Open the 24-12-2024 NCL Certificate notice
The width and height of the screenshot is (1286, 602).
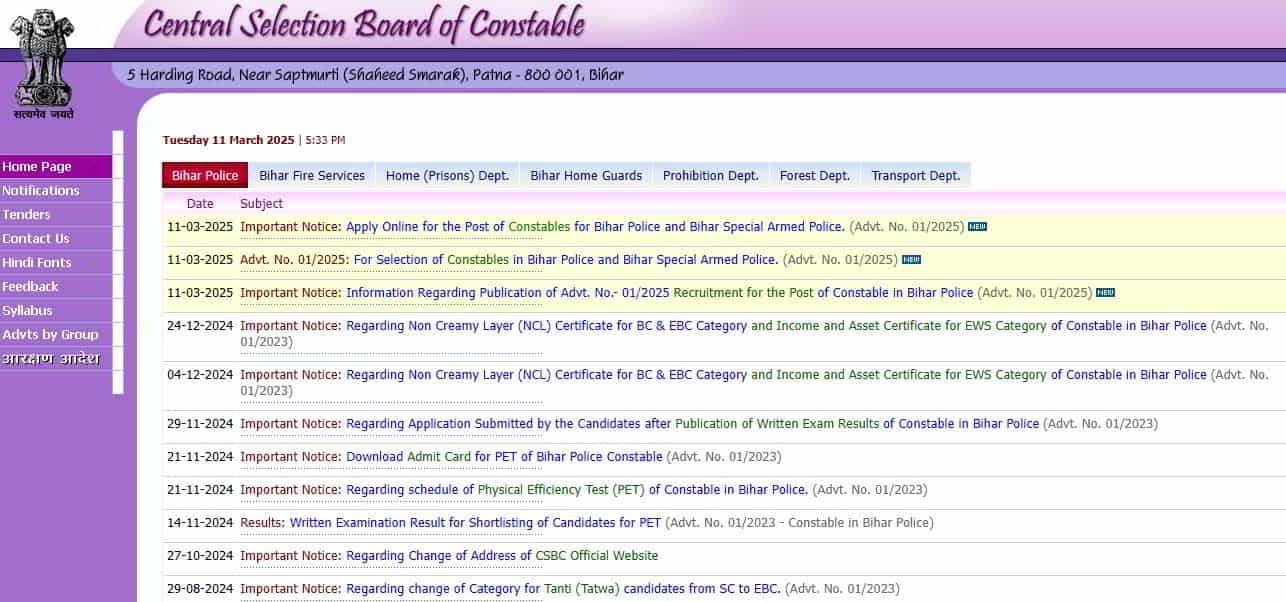(776, 326)
